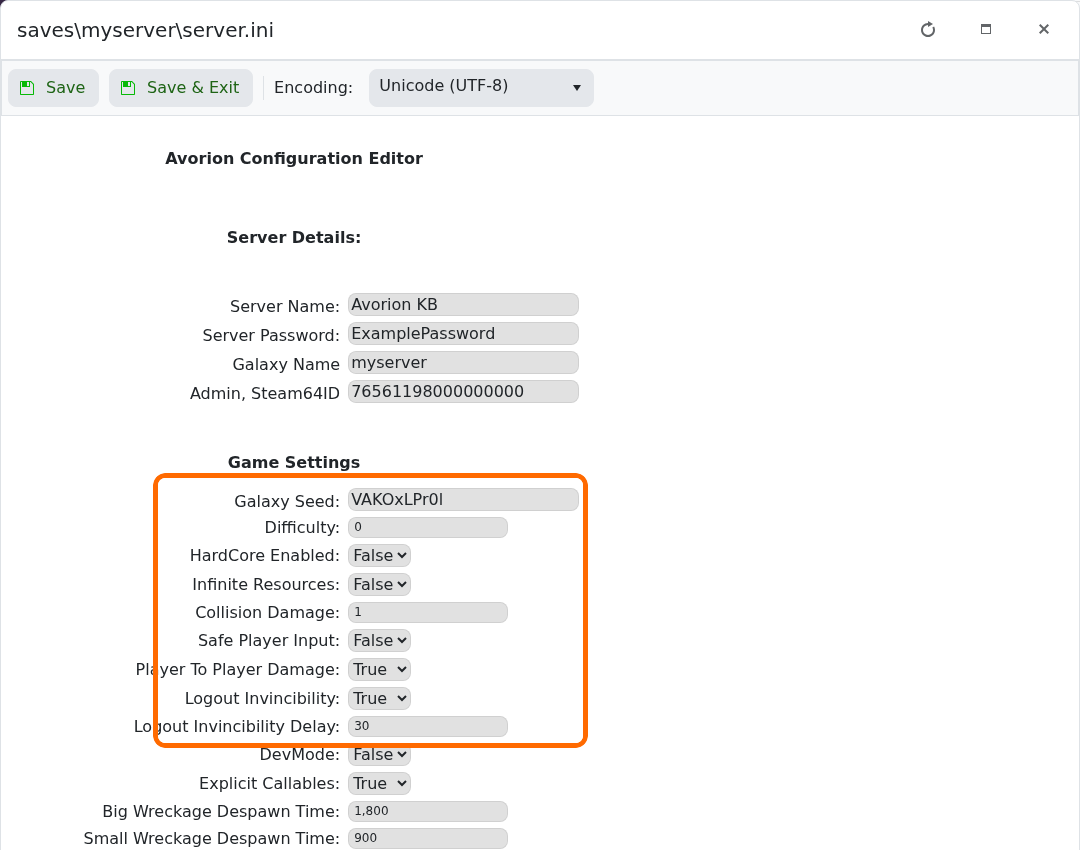This screenshot has height=850, width=1080.
Task: Maximize the editor window
Action: pos(986,30)
